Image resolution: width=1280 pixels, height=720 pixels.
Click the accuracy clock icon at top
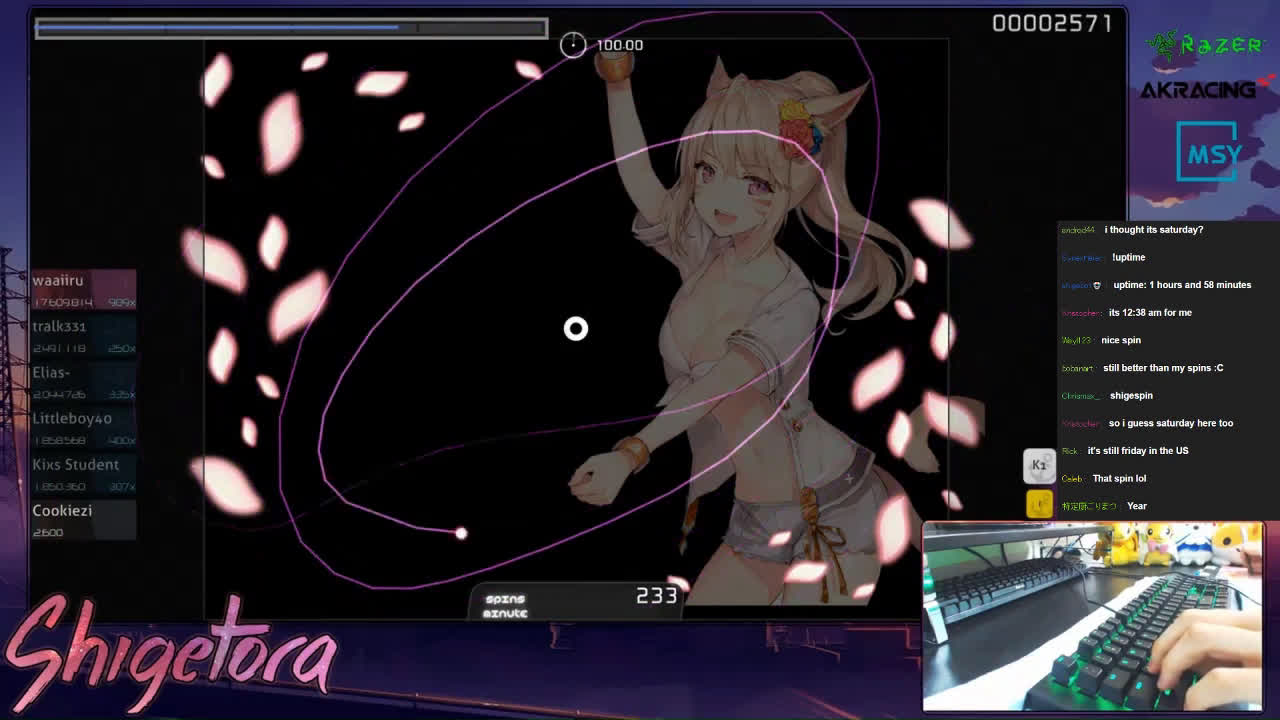tap(573, 44)
